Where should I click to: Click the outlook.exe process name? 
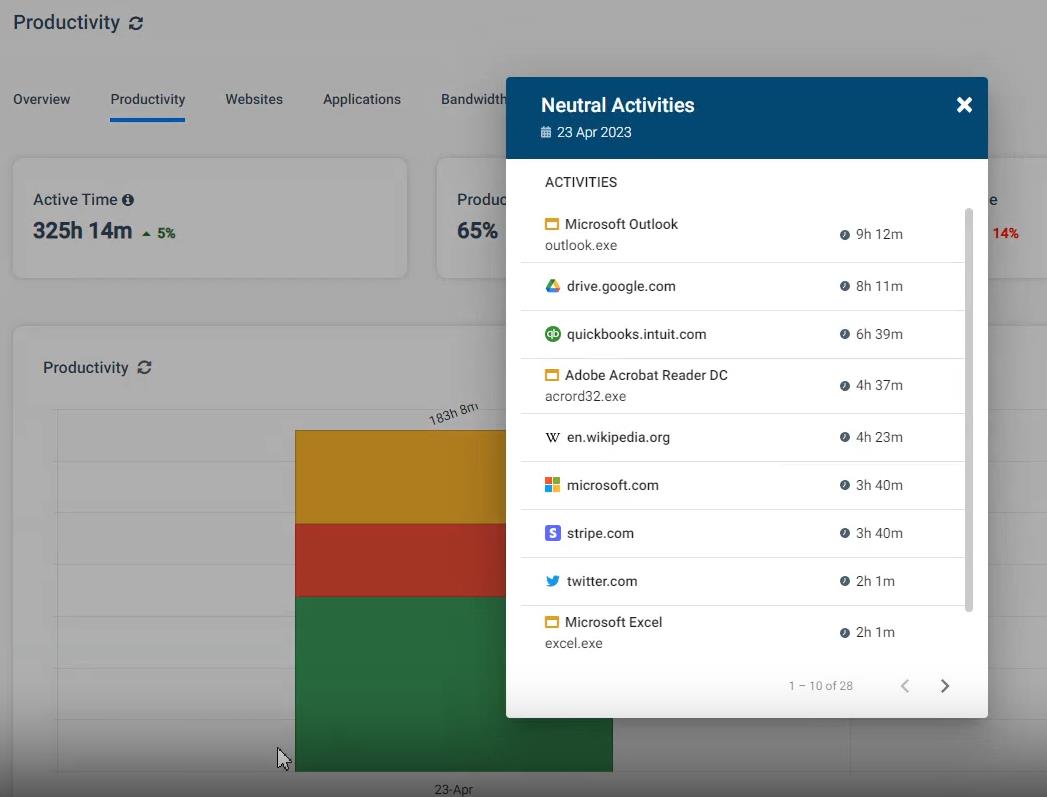point(581,246)
